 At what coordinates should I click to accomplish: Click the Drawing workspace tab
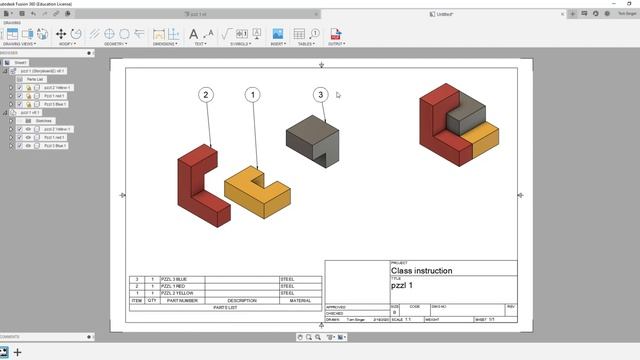(x=12, y=22)
